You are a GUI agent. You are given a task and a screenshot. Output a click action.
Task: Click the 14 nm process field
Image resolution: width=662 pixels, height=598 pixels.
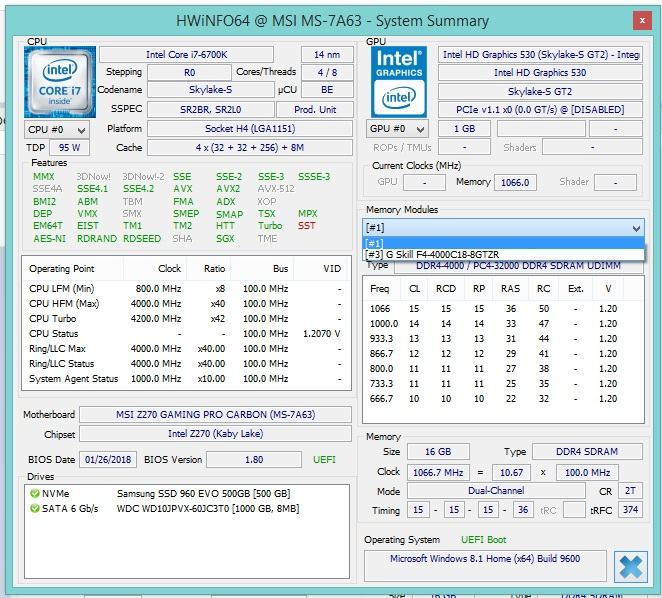coord(327,55)
